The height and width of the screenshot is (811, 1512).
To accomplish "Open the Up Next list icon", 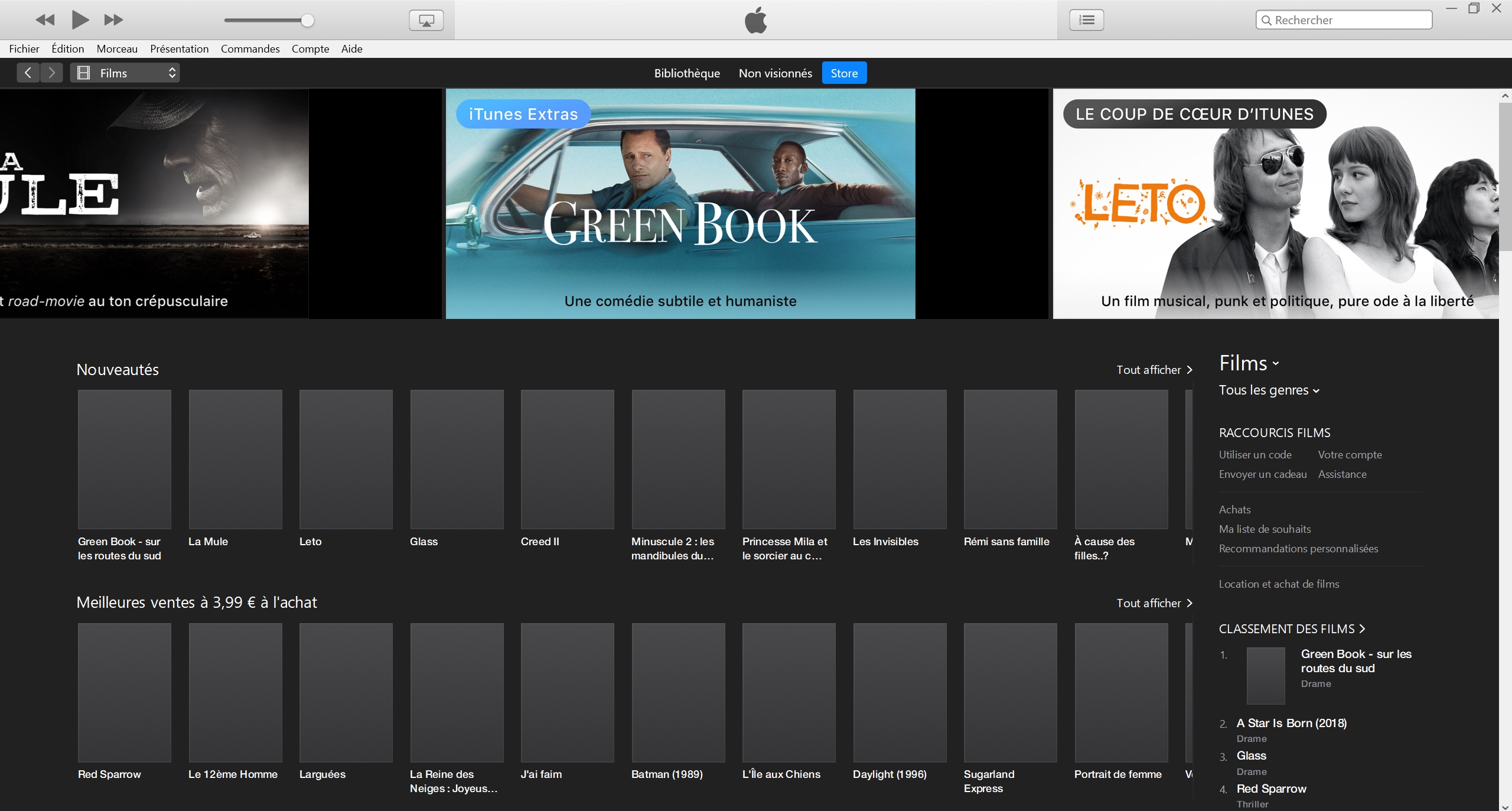I will click(1086, 20).
